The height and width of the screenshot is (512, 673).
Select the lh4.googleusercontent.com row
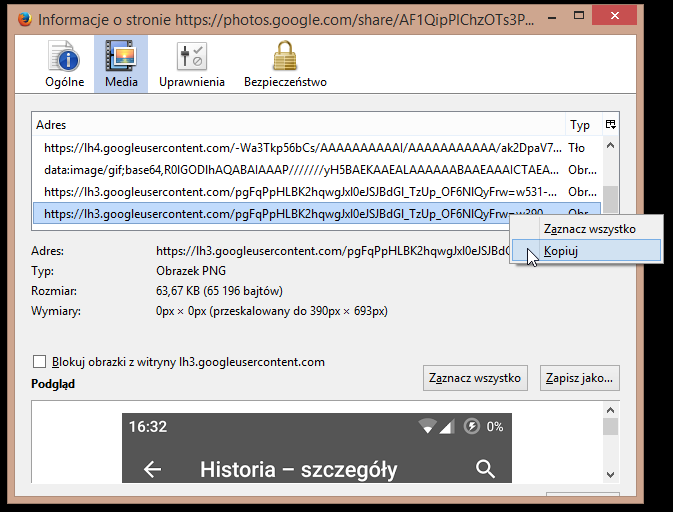pos(300,147)
